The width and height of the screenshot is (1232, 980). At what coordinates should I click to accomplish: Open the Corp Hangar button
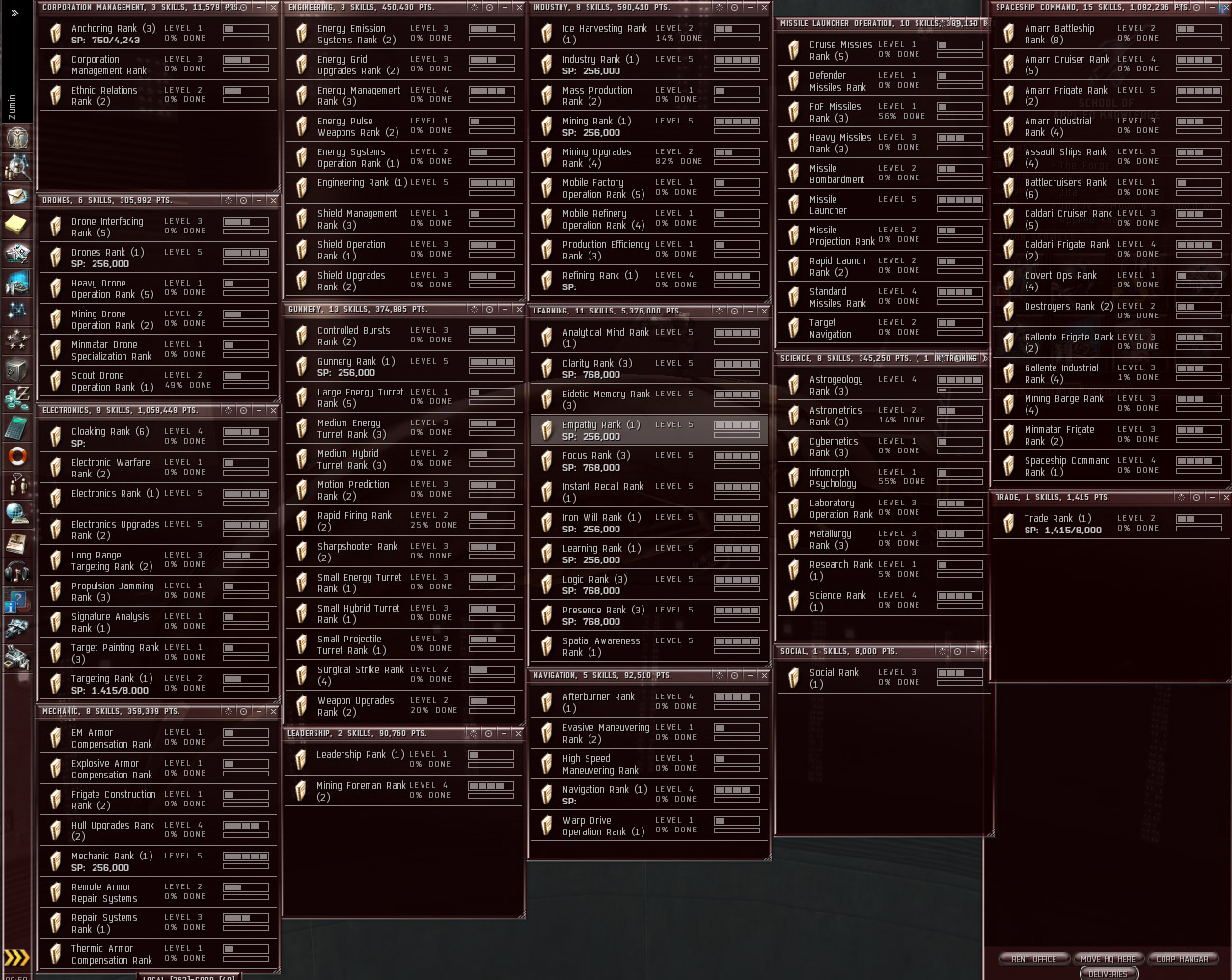tap(1182, 959)
